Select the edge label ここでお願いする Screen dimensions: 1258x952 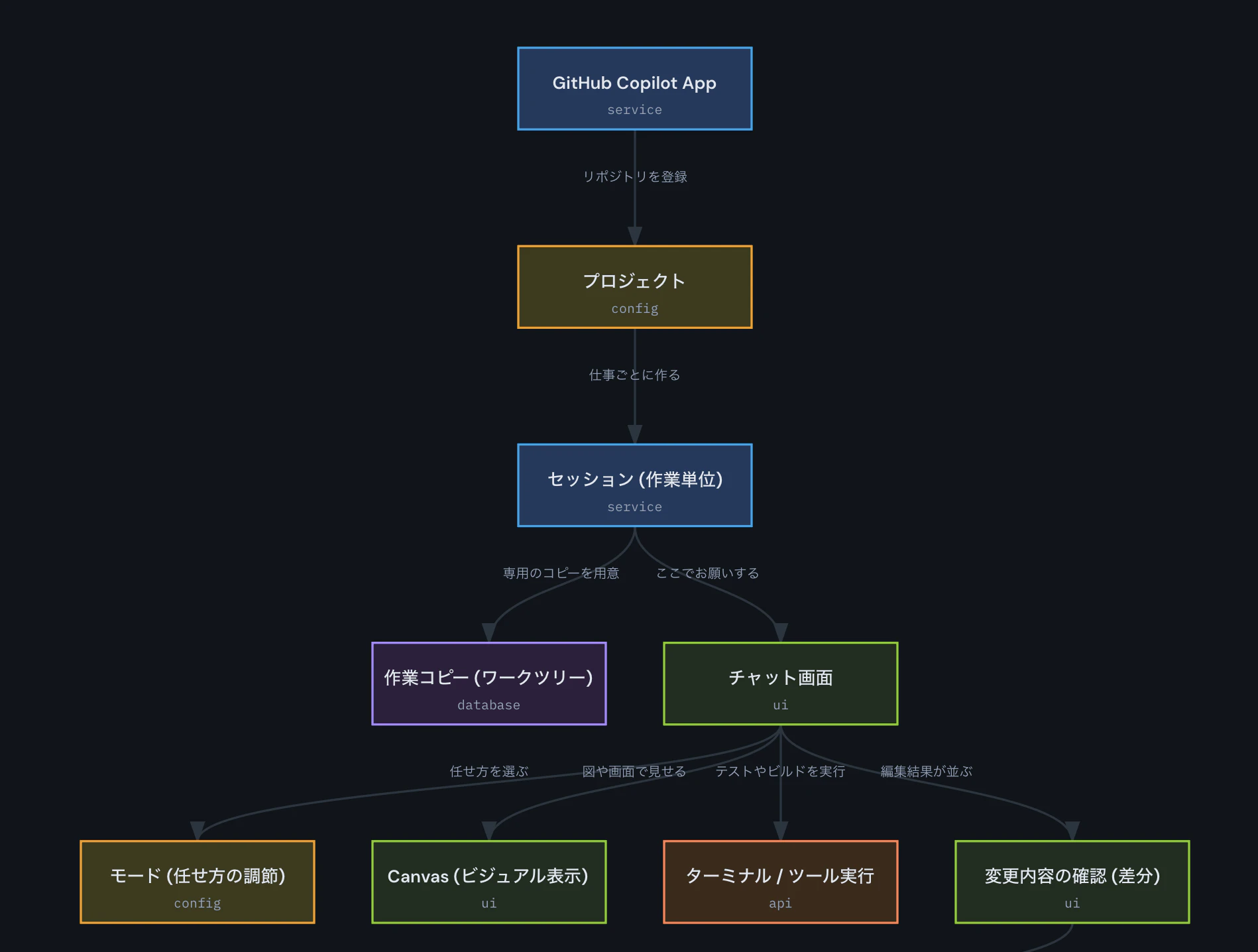point(708,573)
